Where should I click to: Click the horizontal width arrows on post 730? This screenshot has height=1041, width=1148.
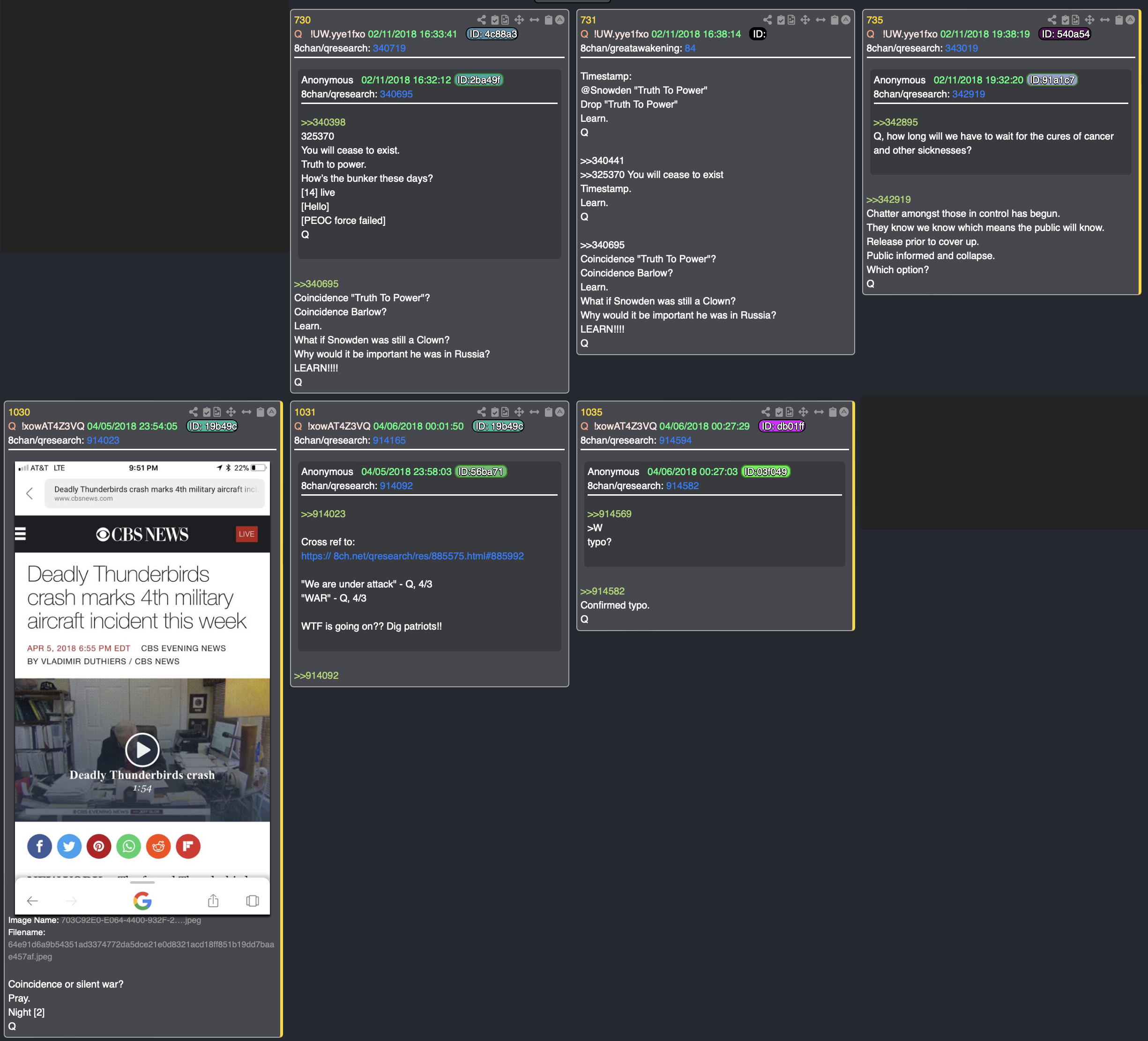coord(534,20)
